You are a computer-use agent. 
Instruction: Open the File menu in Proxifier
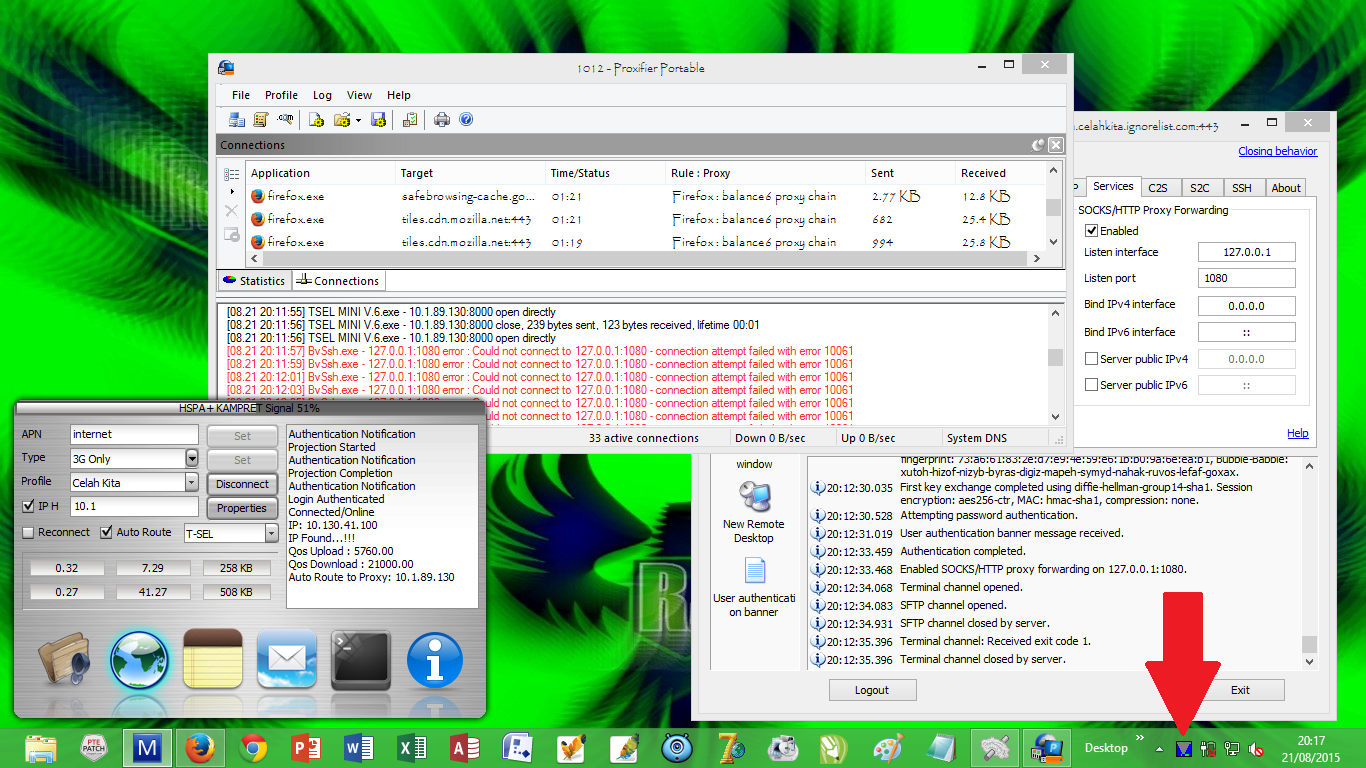pos(241,95)
